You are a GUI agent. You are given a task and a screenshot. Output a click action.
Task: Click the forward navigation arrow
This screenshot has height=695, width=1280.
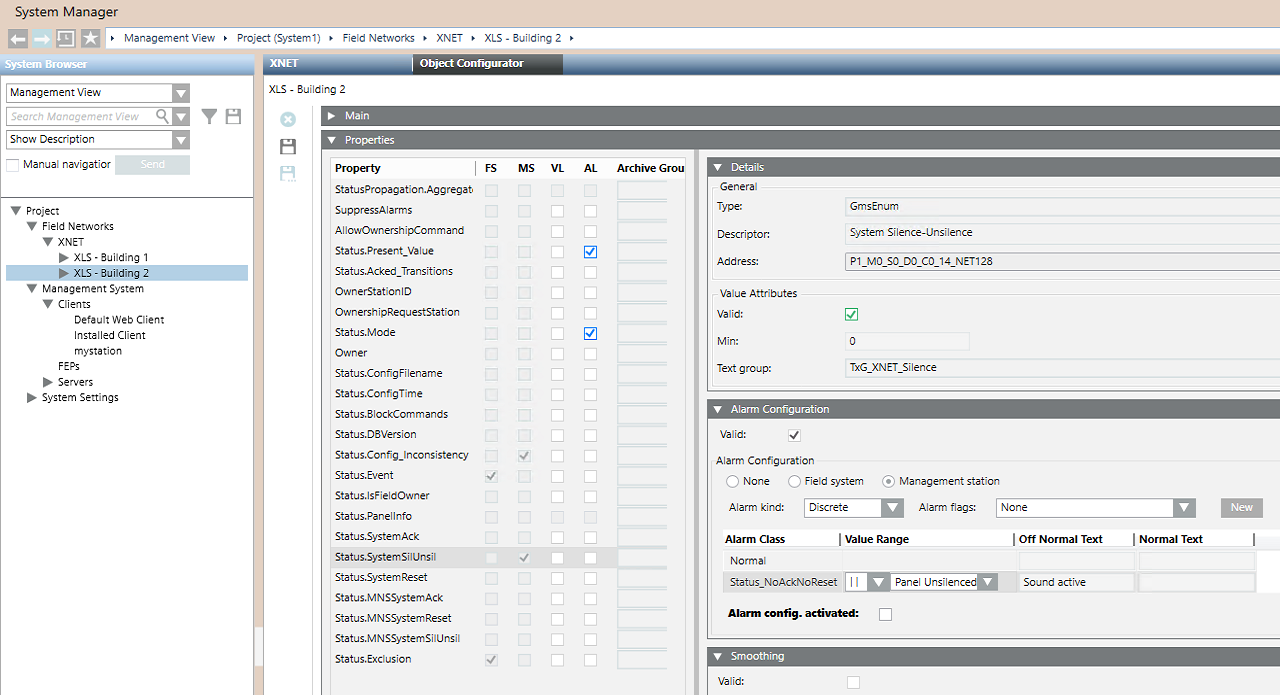tap(42, 38)
